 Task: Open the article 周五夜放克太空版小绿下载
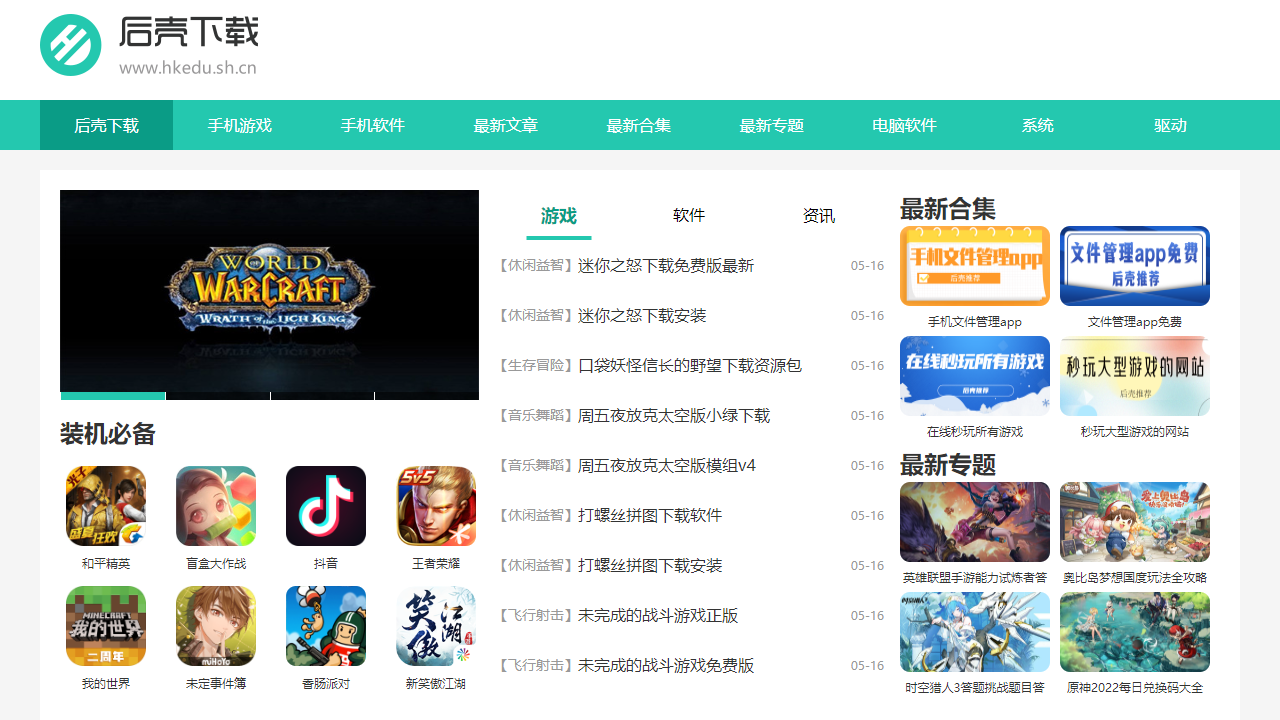pyautogui.click(x=674, y=416)
